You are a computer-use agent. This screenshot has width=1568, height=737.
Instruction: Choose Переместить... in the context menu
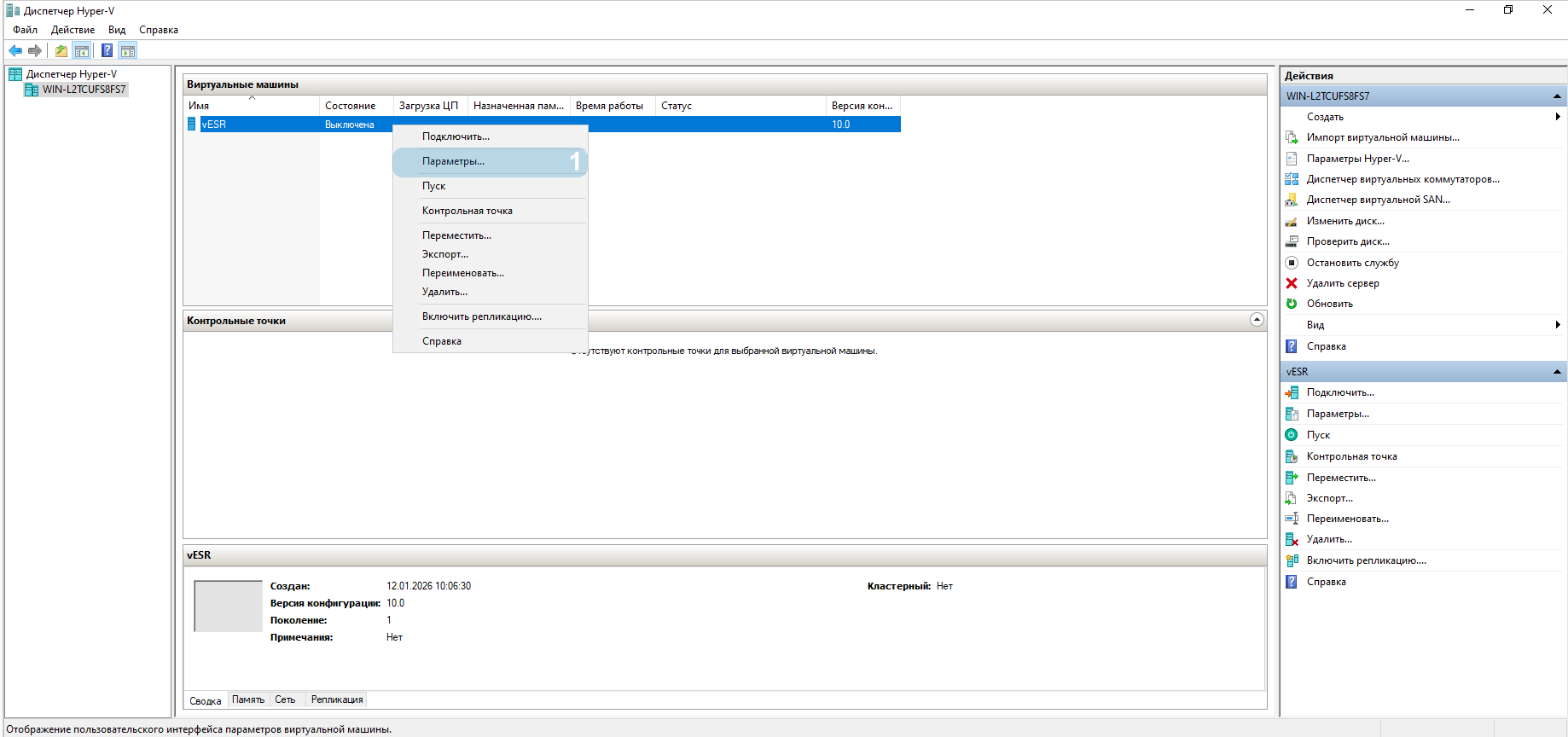point(491,235)
